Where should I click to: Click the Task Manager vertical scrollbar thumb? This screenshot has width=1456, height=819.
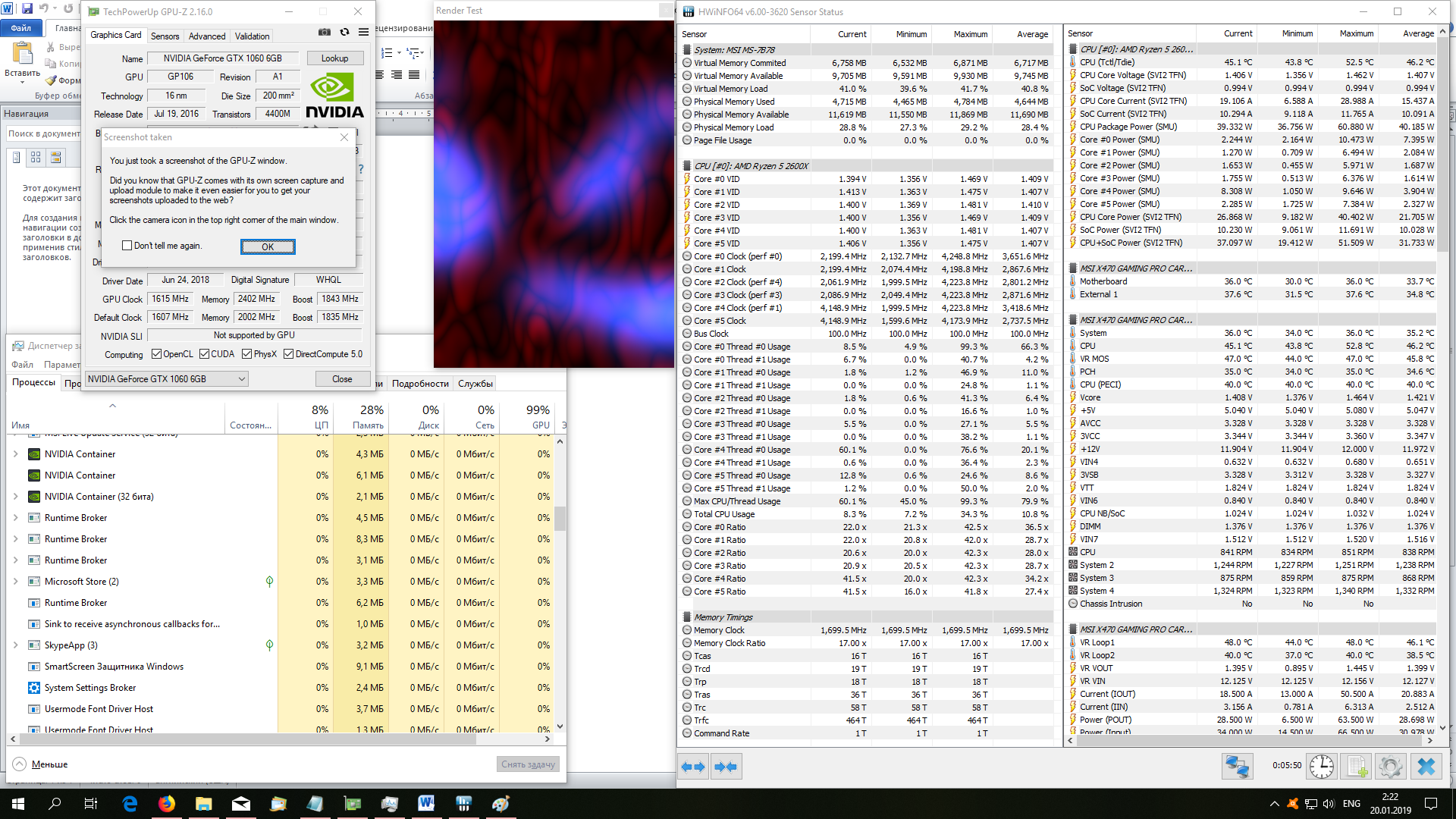560,518
